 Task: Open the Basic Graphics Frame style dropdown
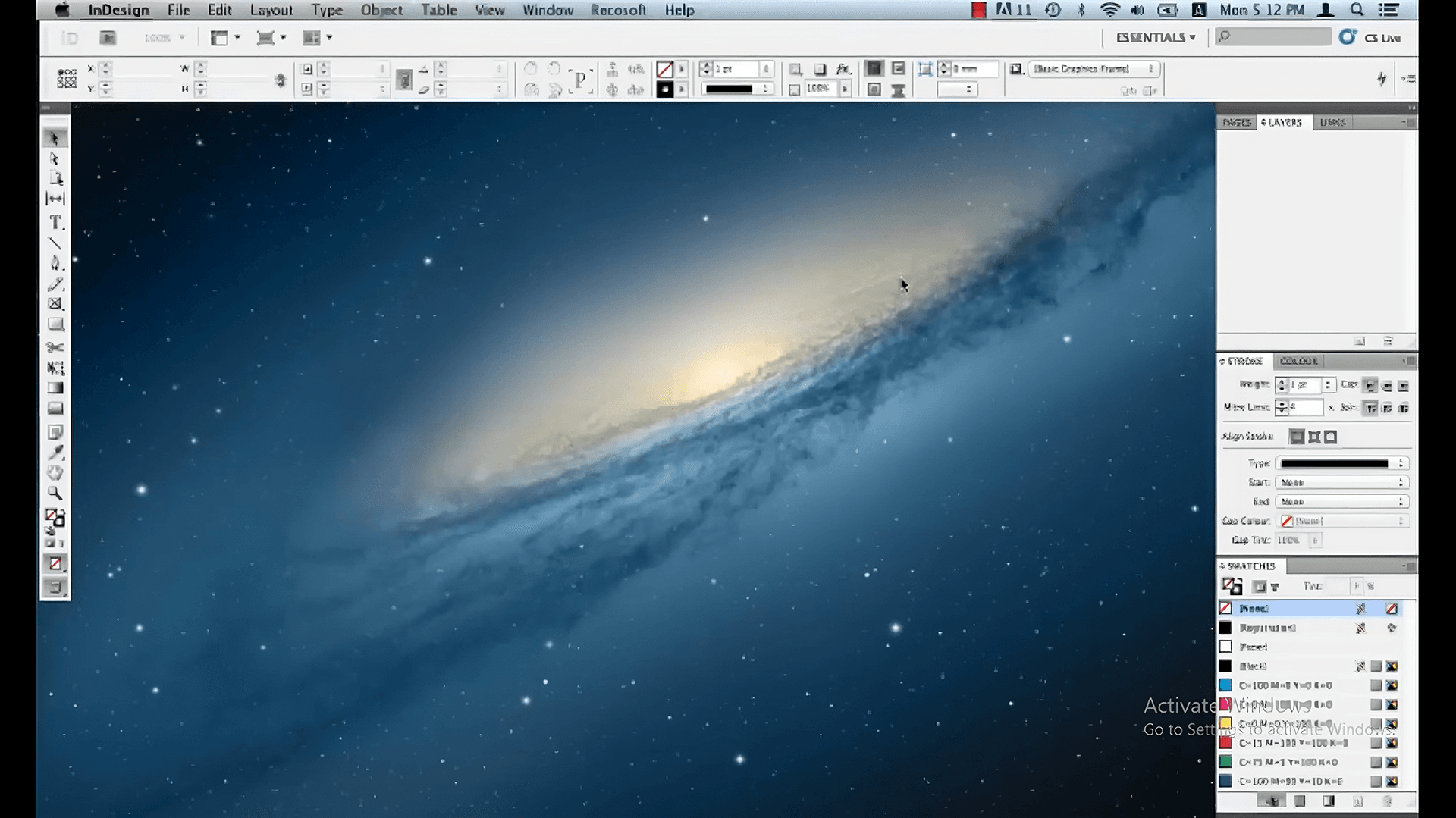tap(1094, 69)
